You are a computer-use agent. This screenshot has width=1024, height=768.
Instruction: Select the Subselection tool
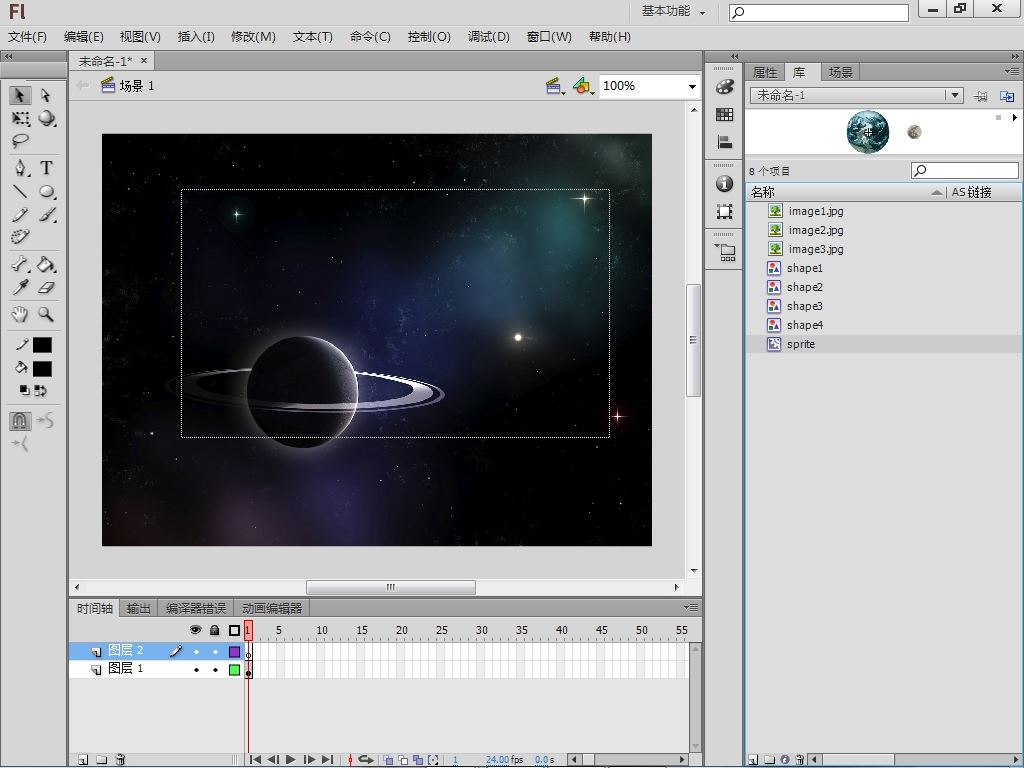(x=46, y=95)
